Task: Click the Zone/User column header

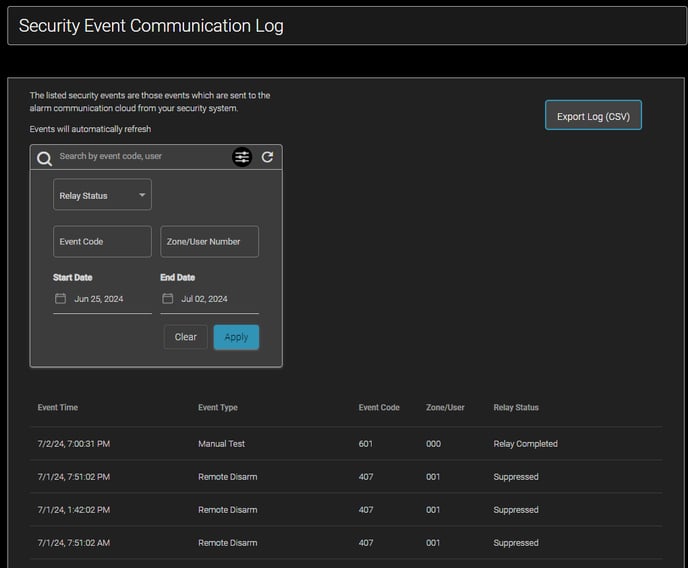Action: 445,407
